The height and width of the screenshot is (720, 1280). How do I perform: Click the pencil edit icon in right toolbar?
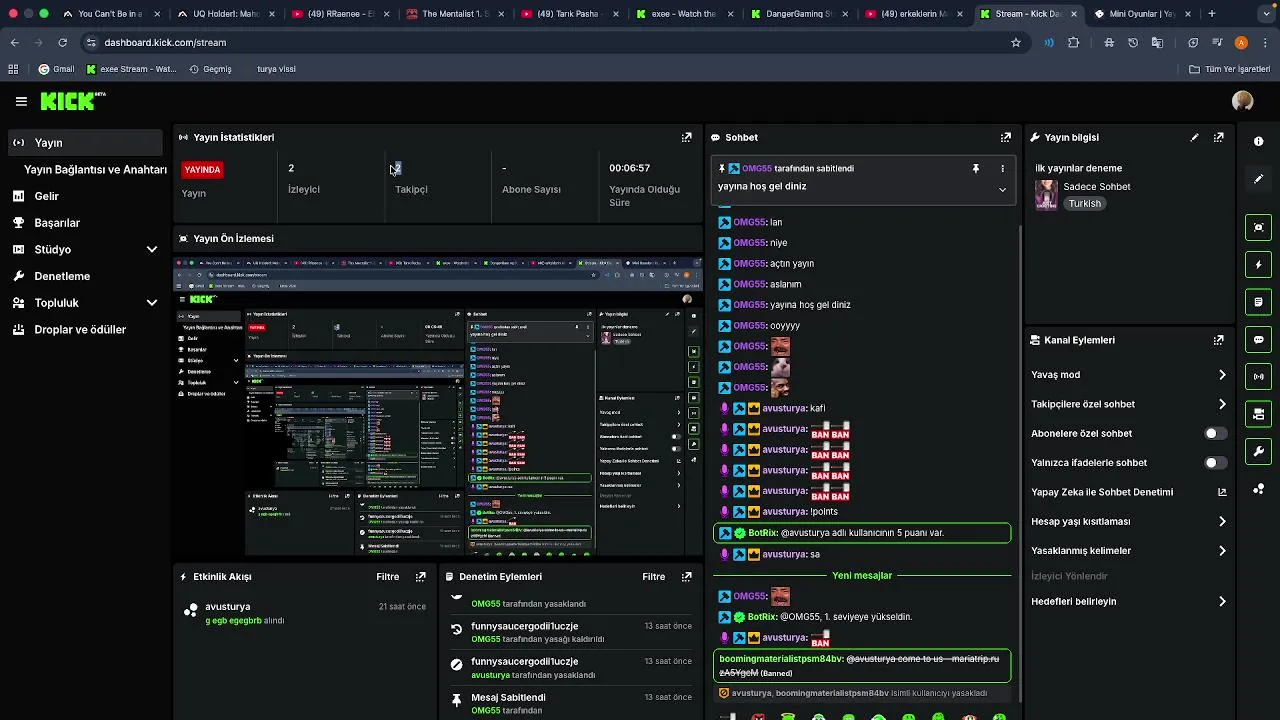(x=1259, y=179)
